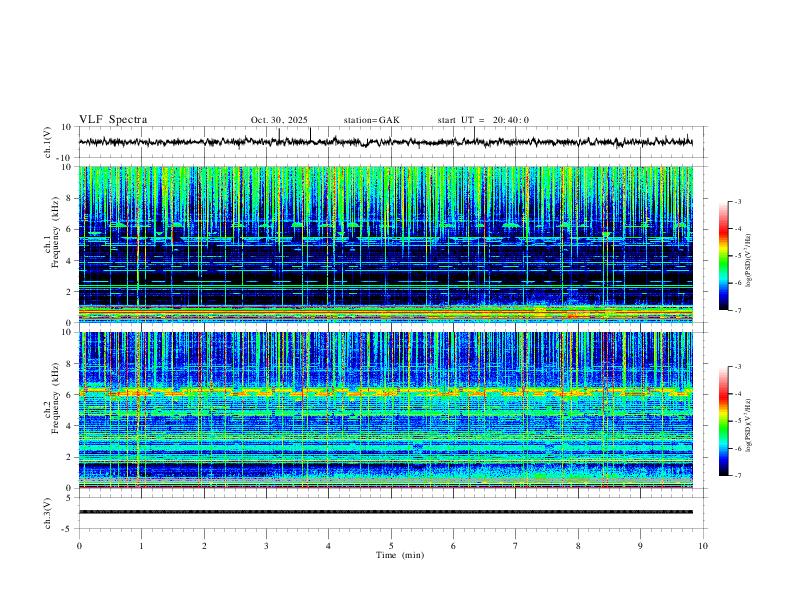Viewport: 792px width, 612px height.
Task: Click the "5" tick on ch.3(V) axis
Action: point(69,497)
